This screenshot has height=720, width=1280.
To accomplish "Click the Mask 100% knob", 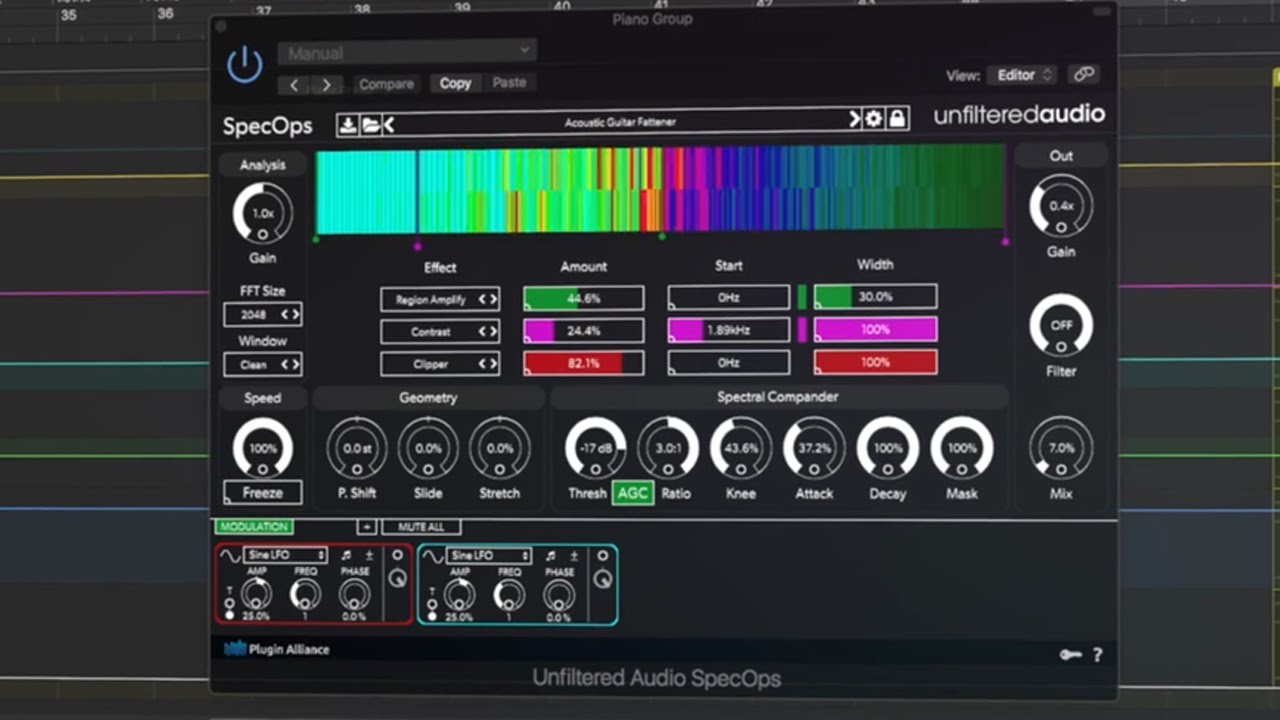I will [x=962, y=448].
